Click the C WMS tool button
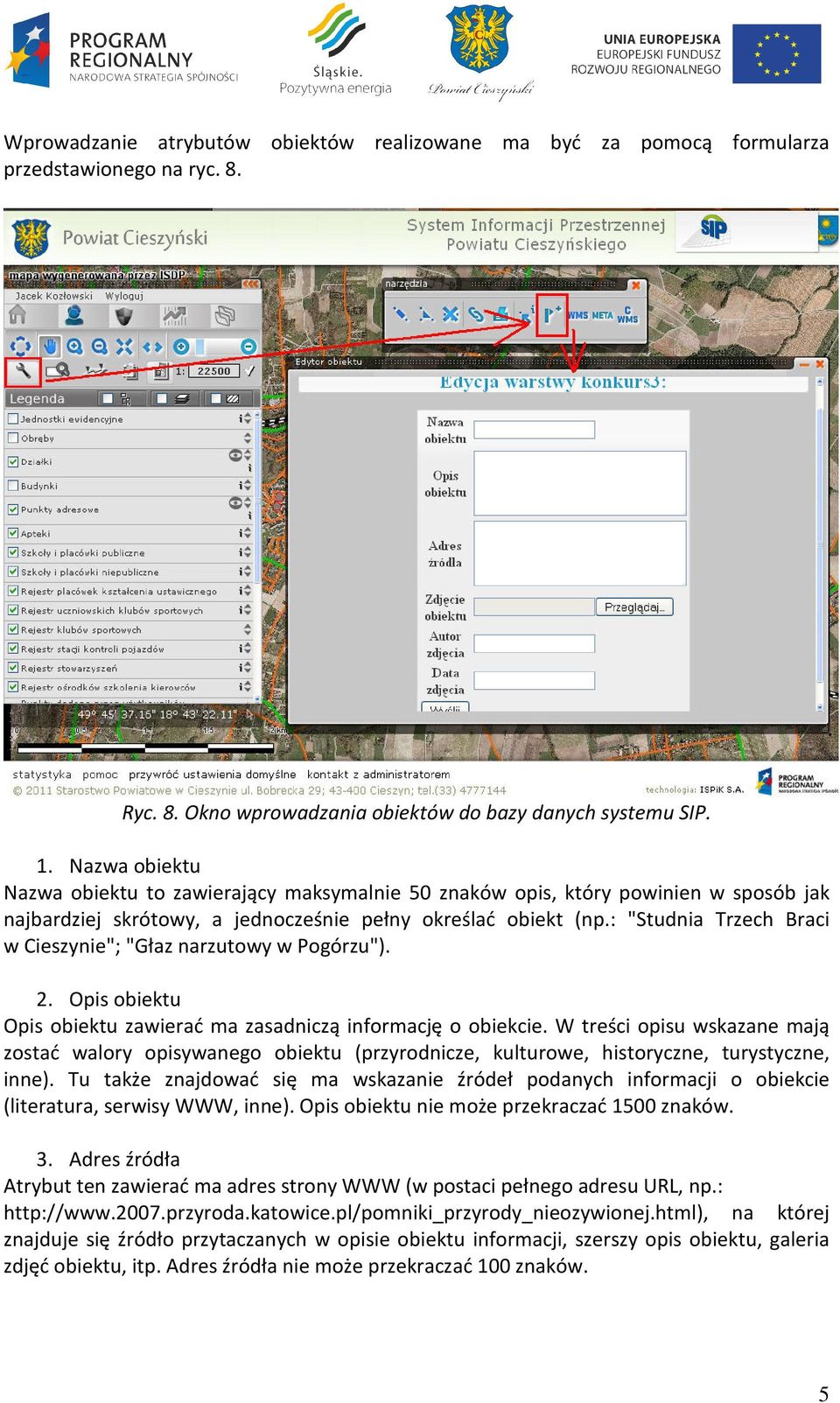The height and width of the screenshot is (1403, 840). 627,315
